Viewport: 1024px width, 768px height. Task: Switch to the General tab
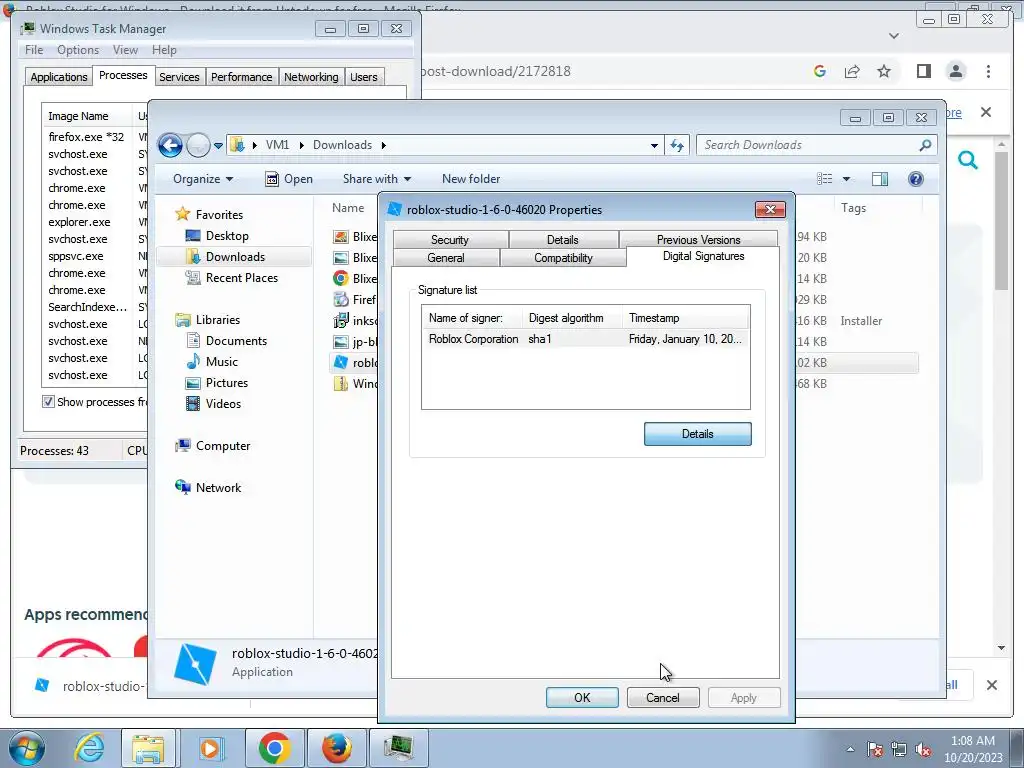tap(446, 257)
